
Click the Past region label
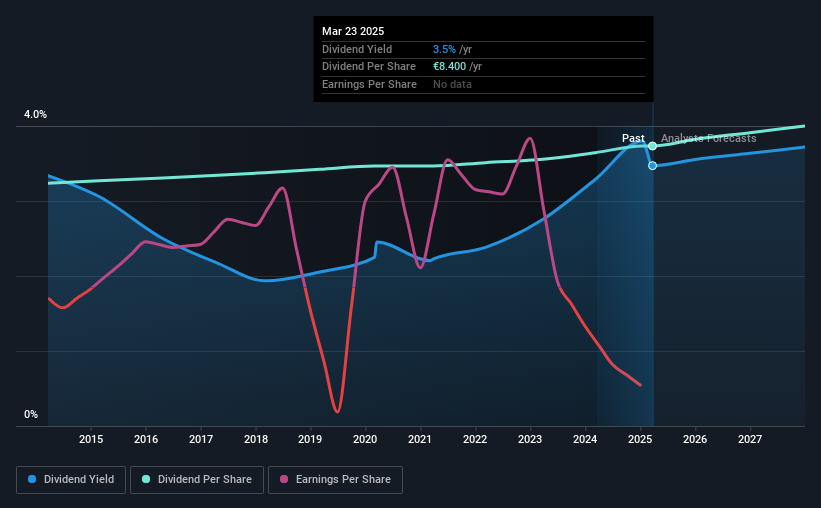[x=633, y=138]
